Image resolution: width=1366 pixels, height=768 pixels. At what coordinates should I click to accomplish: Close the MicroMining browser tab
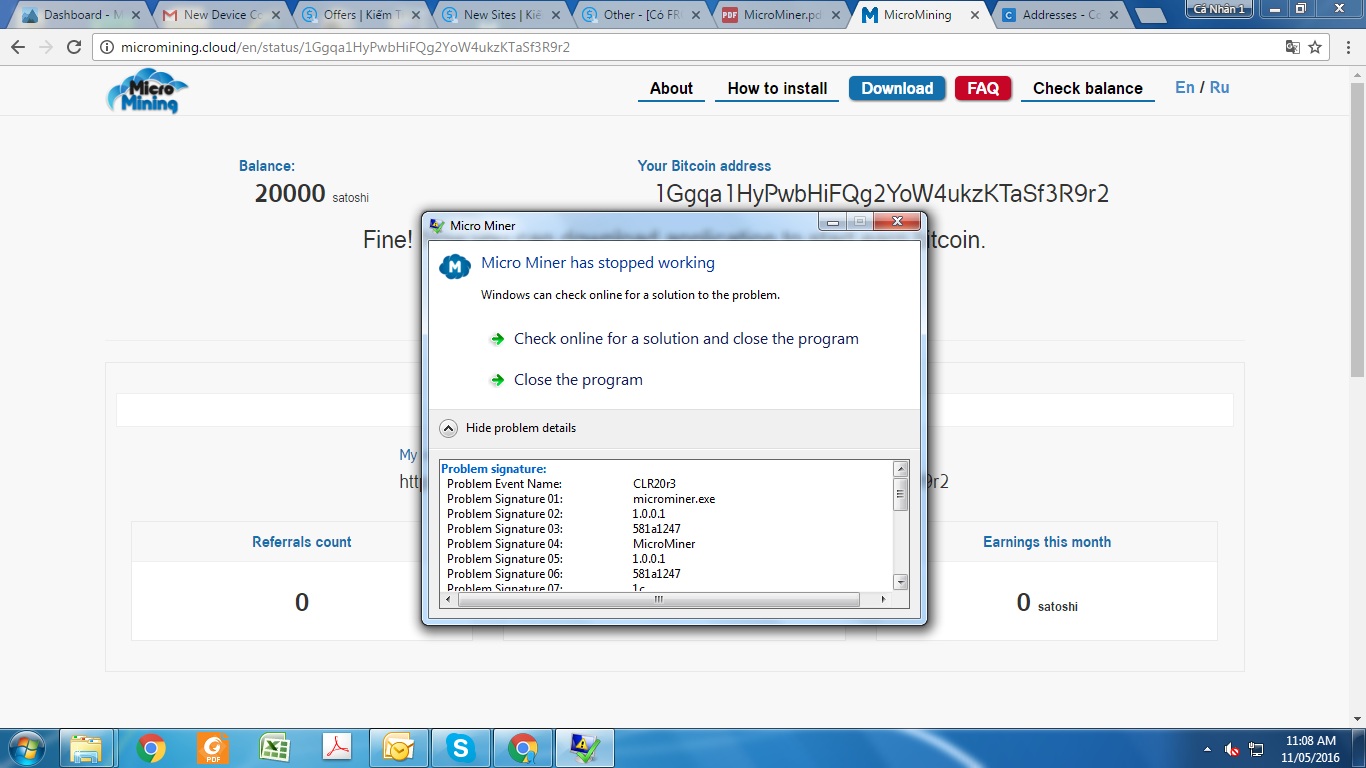click(x=975, y=15)
